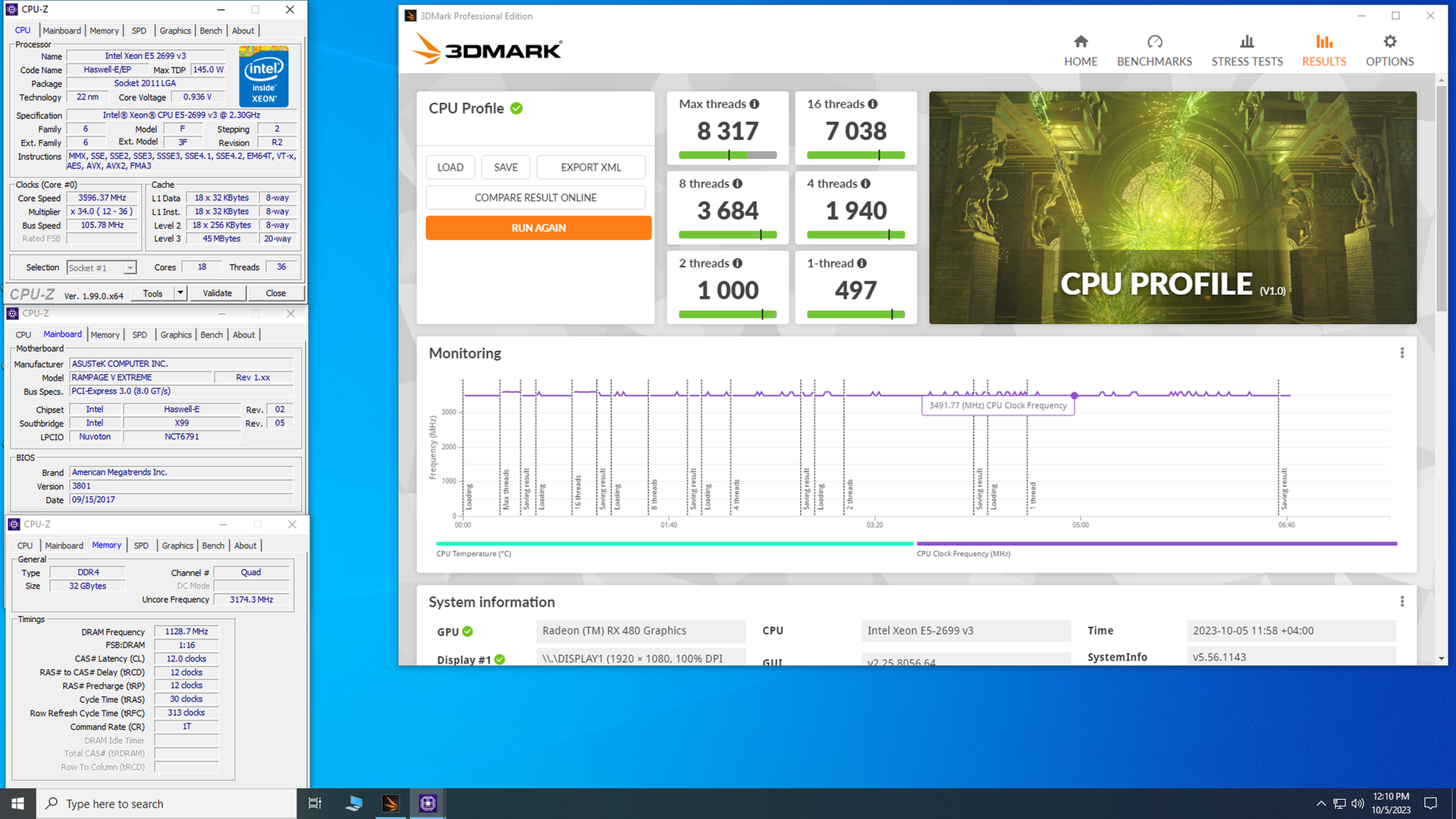
Task: Click the EXPORT XML button
Action: [x=591, y=167]
